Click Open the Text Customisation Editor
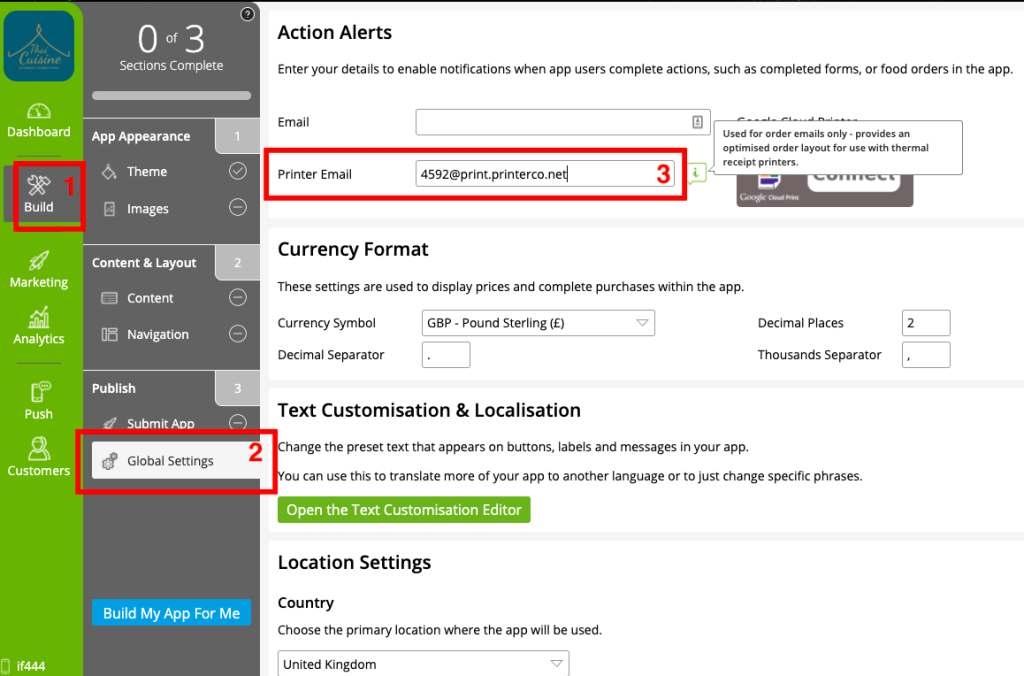Viewport: 1024px width, 676px height. click(x=403, y=509)
